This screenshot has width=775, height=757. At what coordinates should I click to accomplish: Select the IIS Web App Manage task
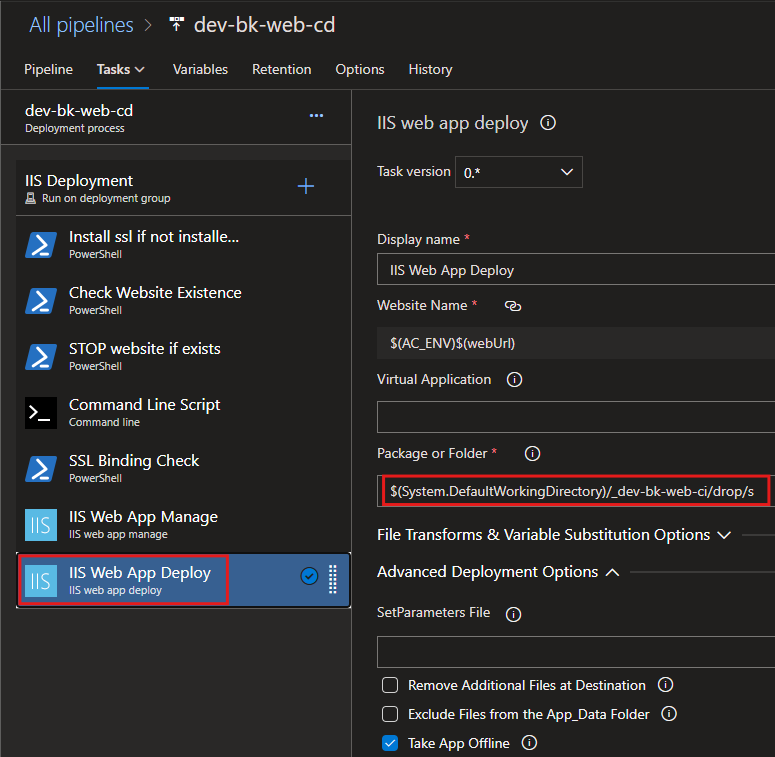(x=183, y=524)
